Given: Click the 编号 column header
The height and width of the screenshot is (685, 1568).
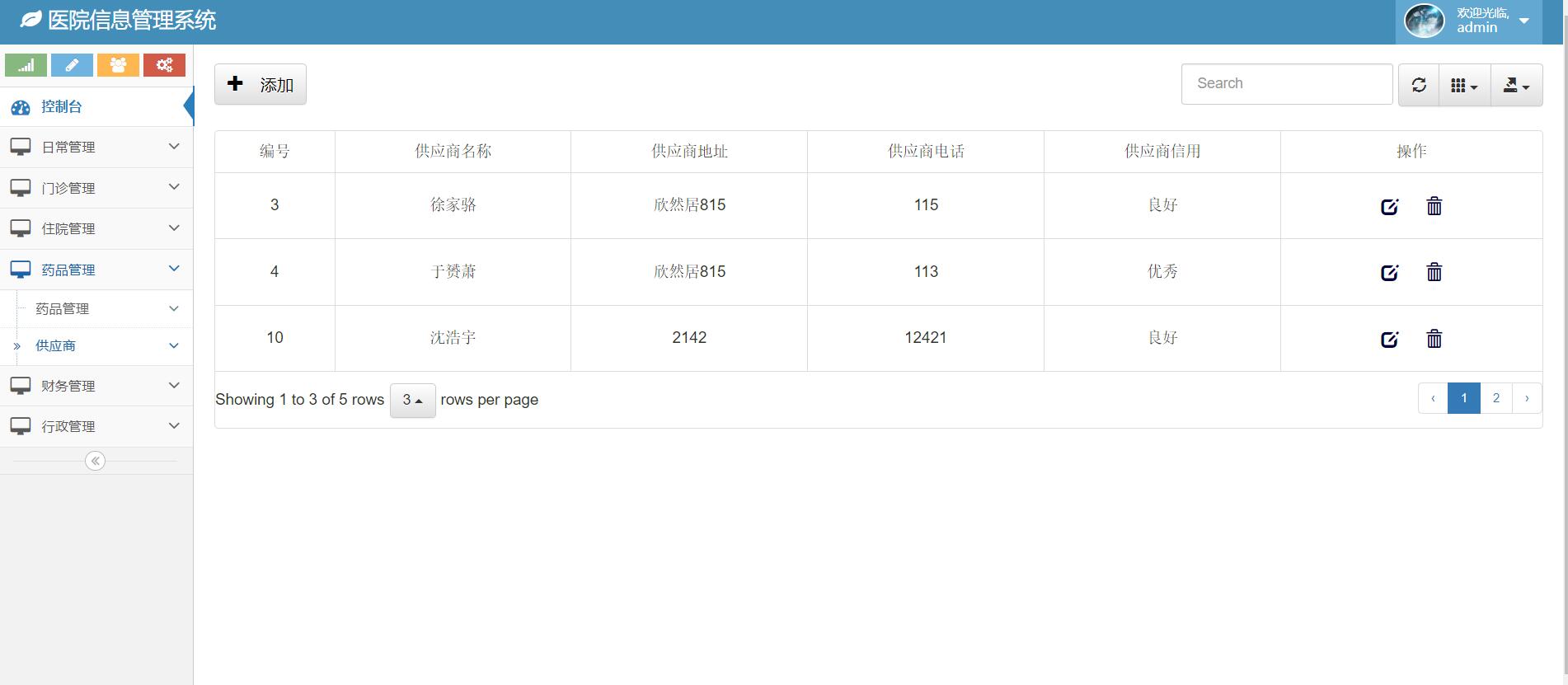Looking at the screenshot, I should click(275, 152).
